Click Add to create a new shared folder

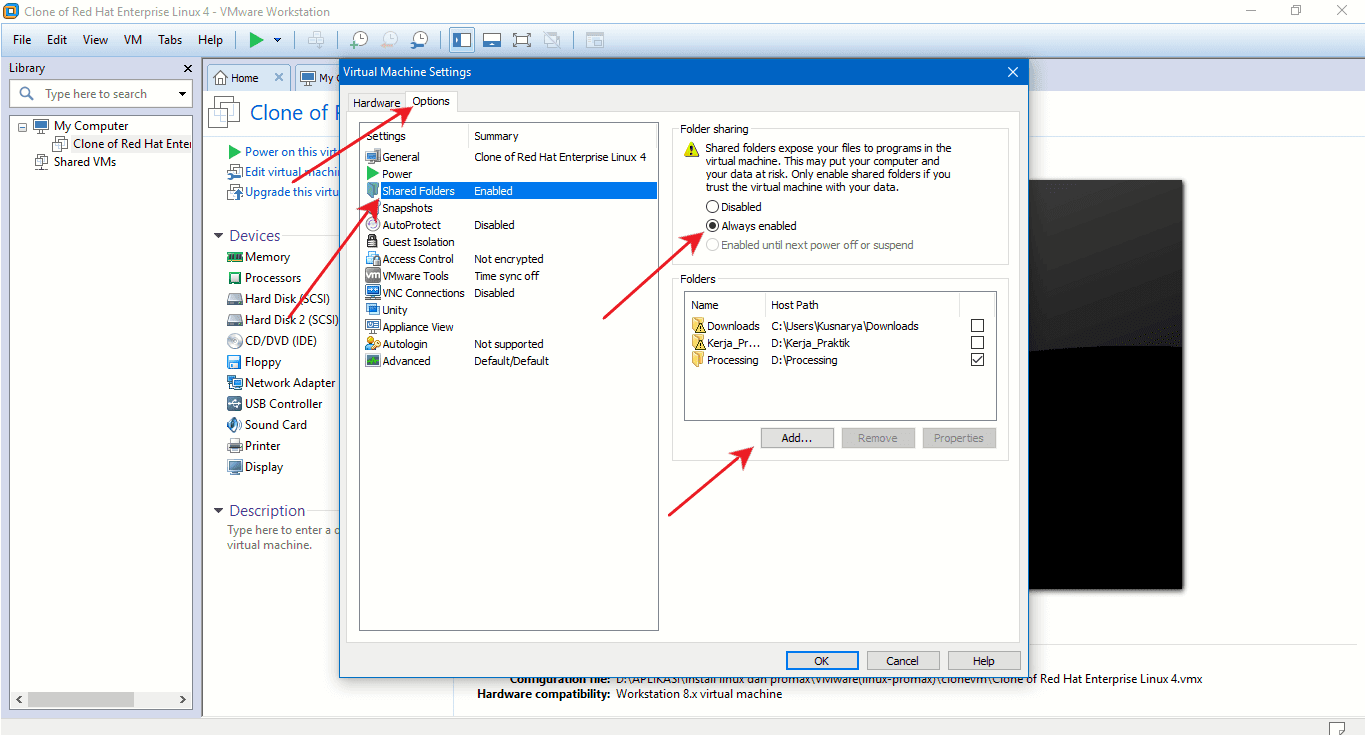click(797, 437)
